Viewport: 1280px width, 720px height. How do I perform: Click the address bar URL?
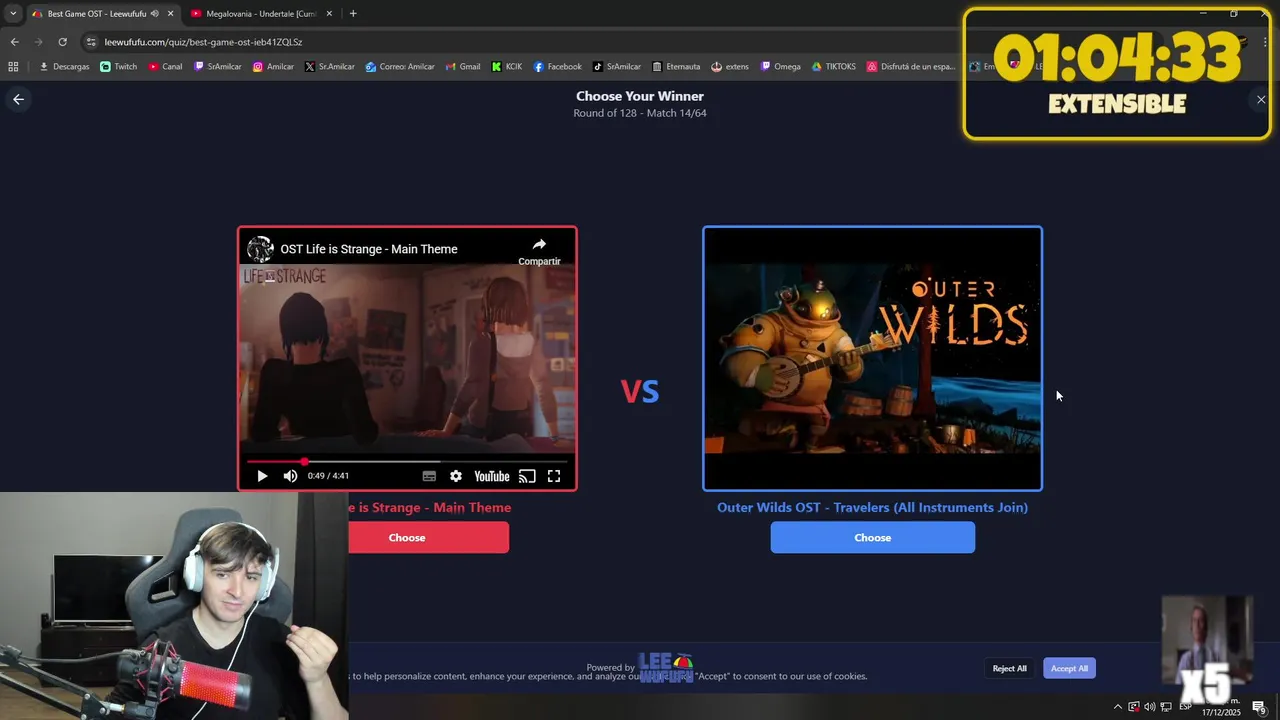click(x=203, y=42)
